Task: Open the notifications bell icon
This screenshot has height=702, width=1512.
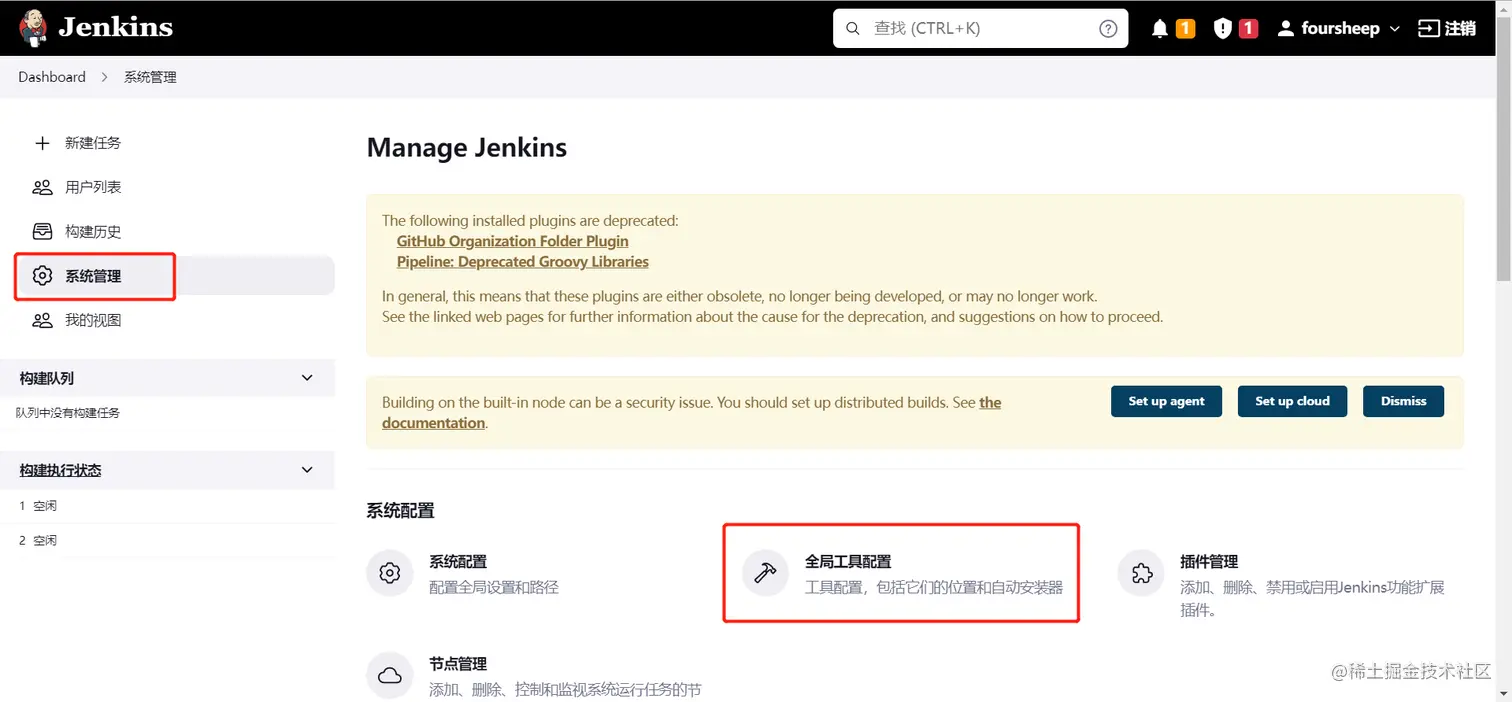Action: [1160, 29]
